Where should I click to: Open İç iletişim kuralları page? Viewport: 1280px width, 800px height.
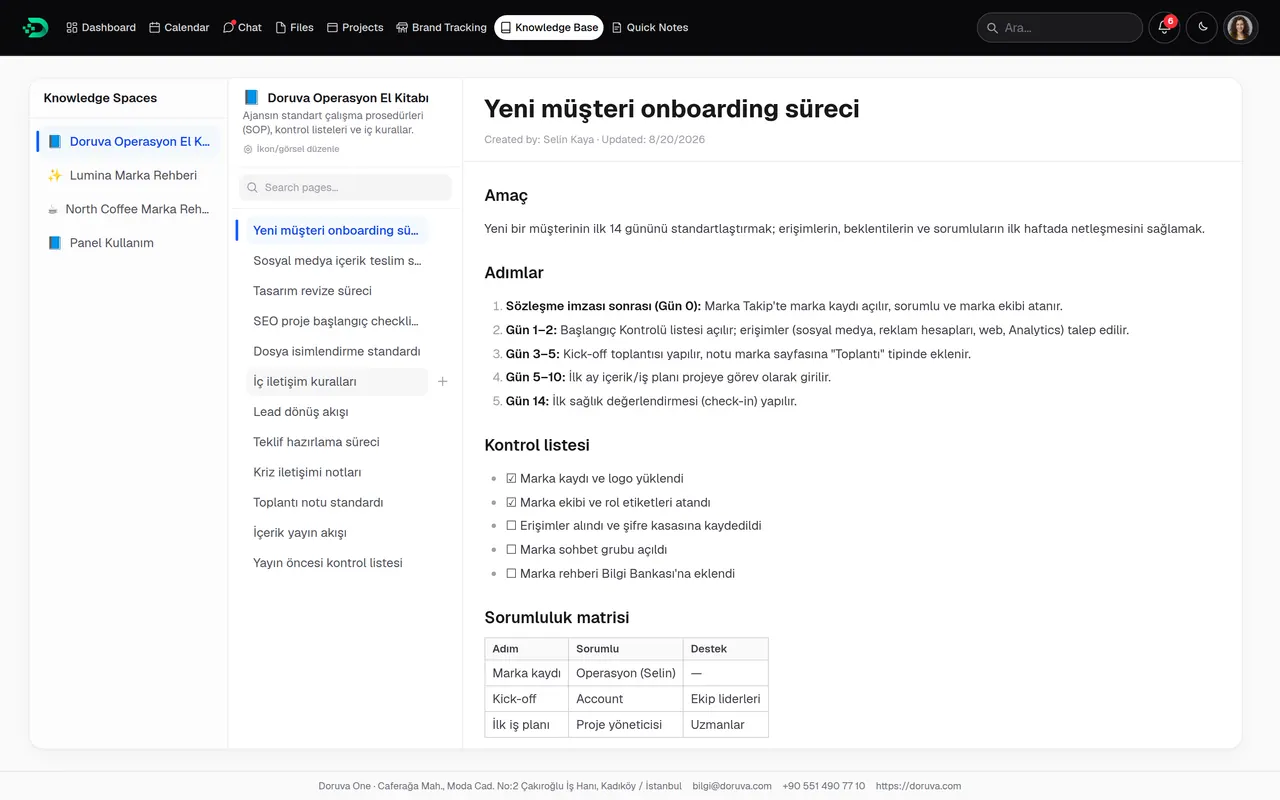[x=336, y=381]
